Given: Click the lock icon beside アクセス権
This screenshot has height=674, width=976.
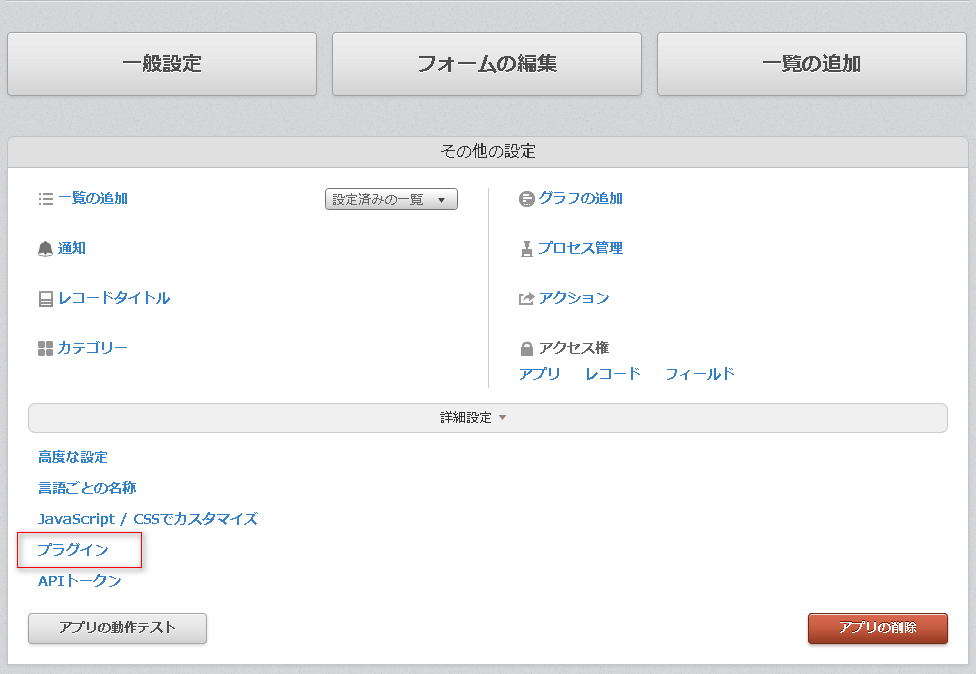Looking at the screenshot, I should tap(527, 349).
